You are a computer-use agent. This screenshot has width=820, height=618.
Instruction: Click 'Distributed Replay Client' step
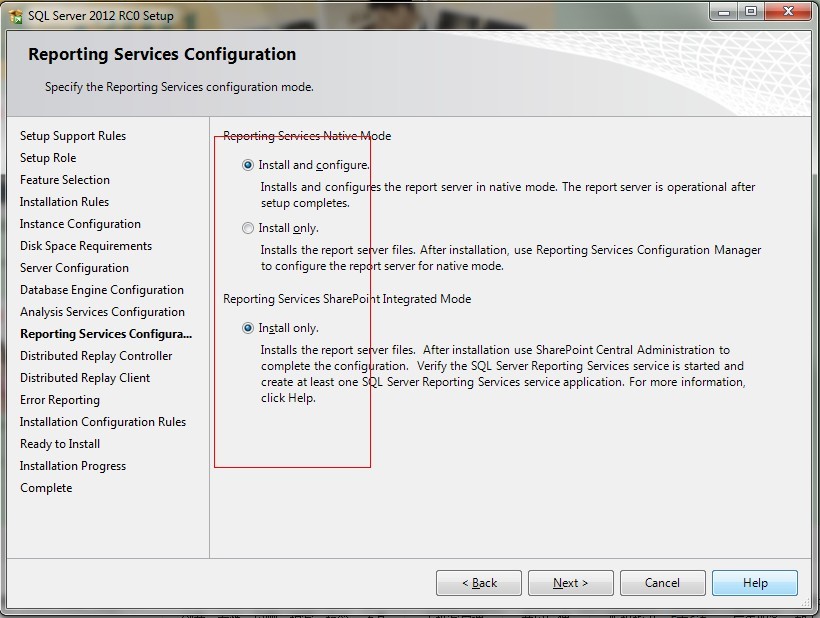coord(85,377)
